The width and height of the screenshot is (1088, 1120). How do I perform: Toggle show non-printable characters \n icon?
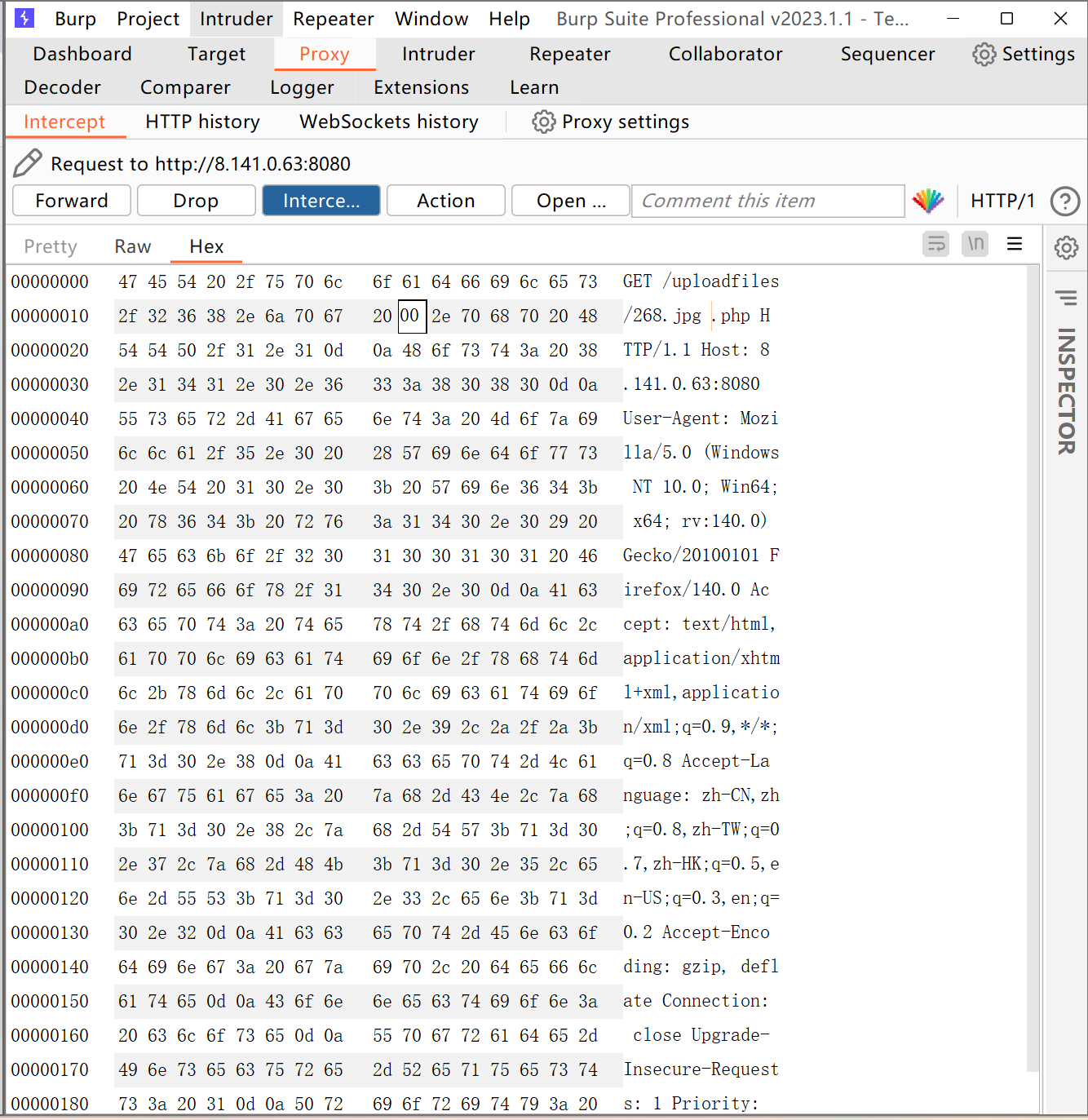[x=975, y=244]
